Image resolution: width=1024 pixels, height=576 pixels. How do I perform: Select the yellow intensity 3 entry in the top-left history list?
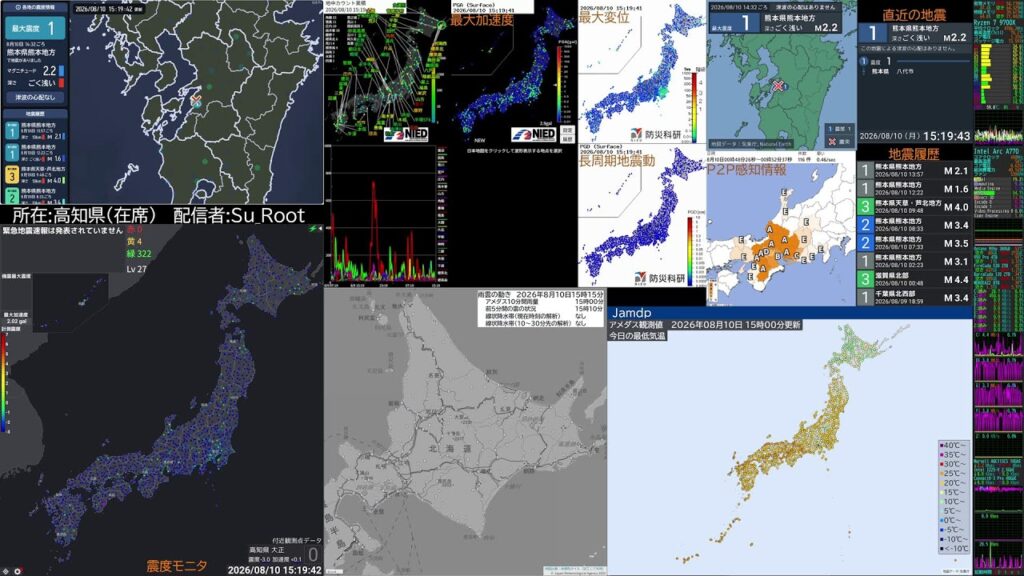pos(35,174)
